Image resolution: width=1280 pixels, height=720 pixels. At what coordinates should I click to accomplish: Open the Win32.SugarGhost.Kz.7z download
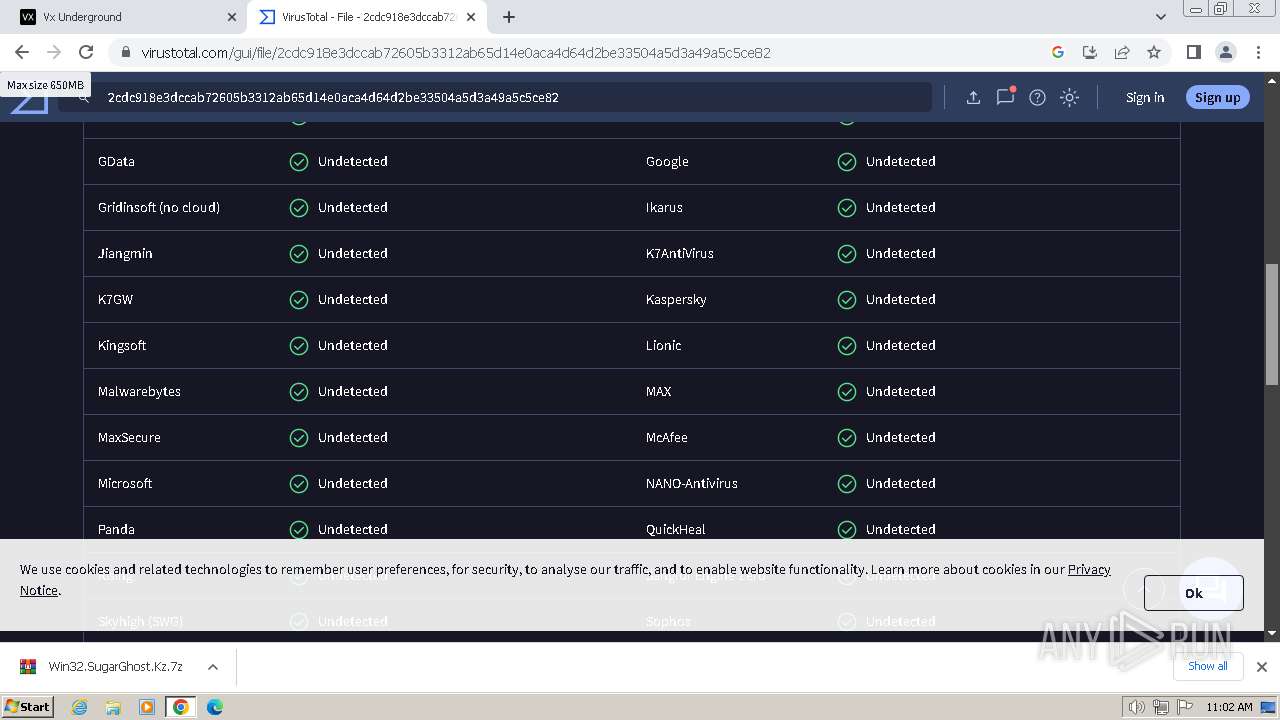[116, 666]
